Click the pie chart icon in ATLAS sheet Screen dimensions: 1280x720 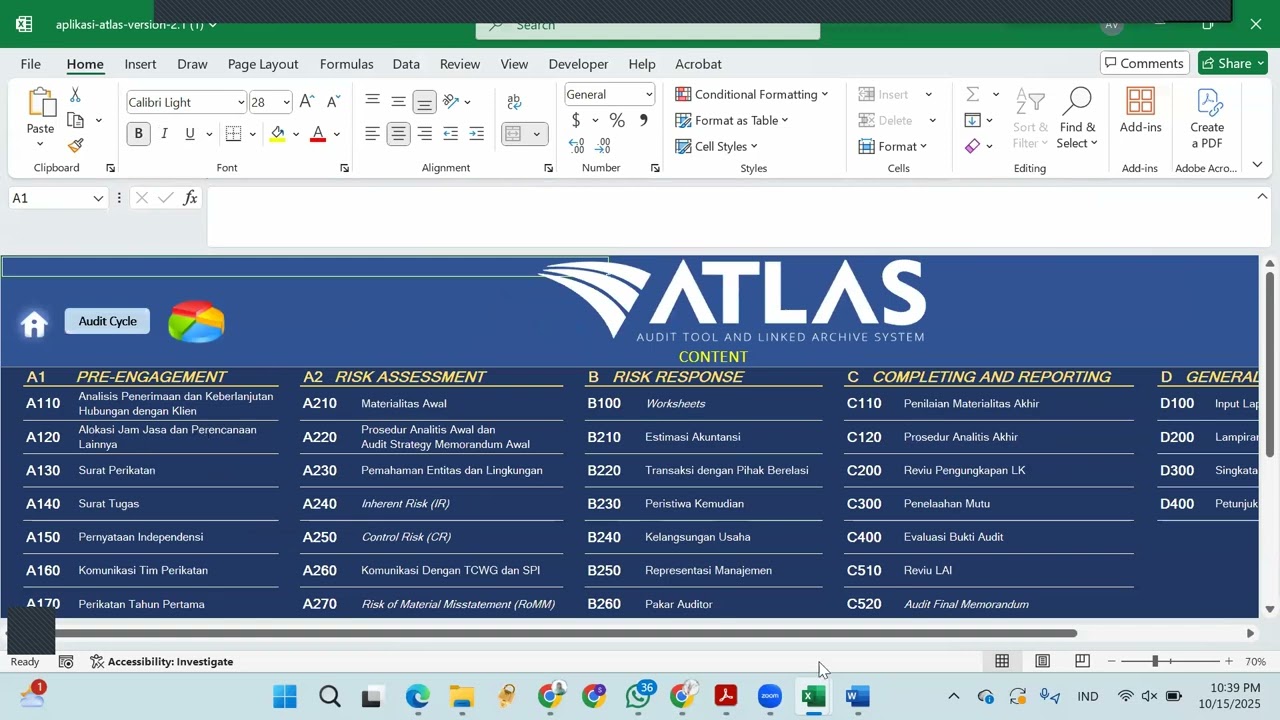tap(196, 322)
